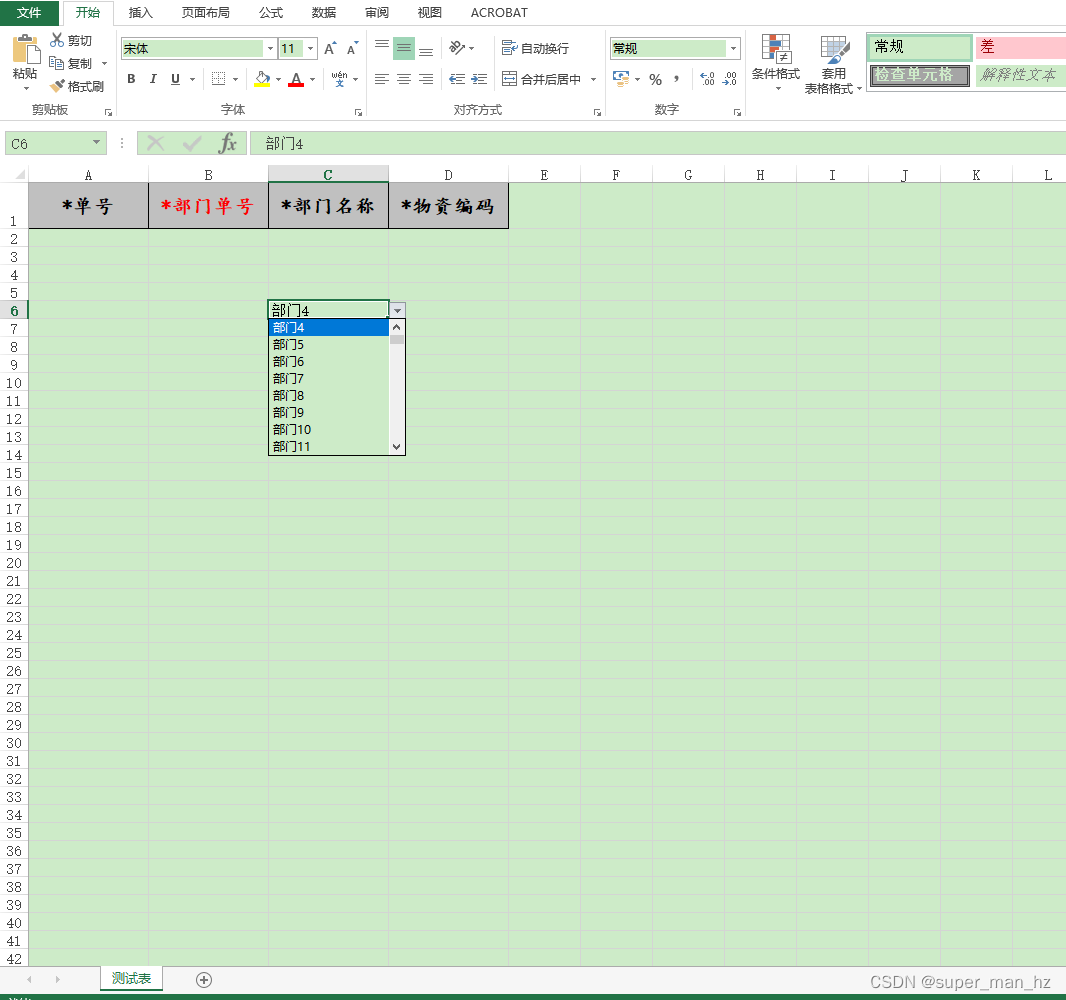Click the font color red A icon
The image size is (1066, 1000).
(296, 80)
